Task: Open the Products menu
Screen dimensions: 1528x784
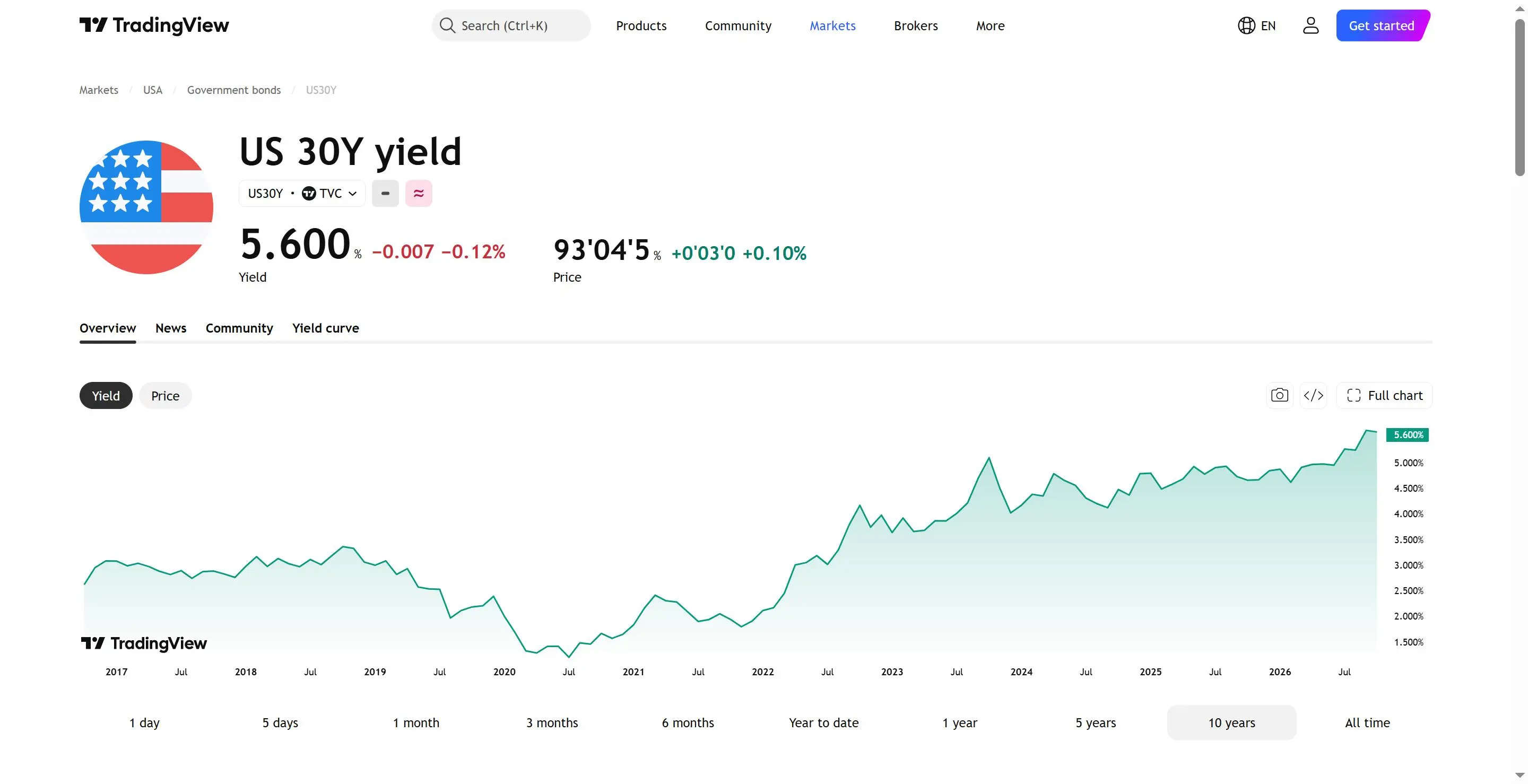Action: point(641,25)
